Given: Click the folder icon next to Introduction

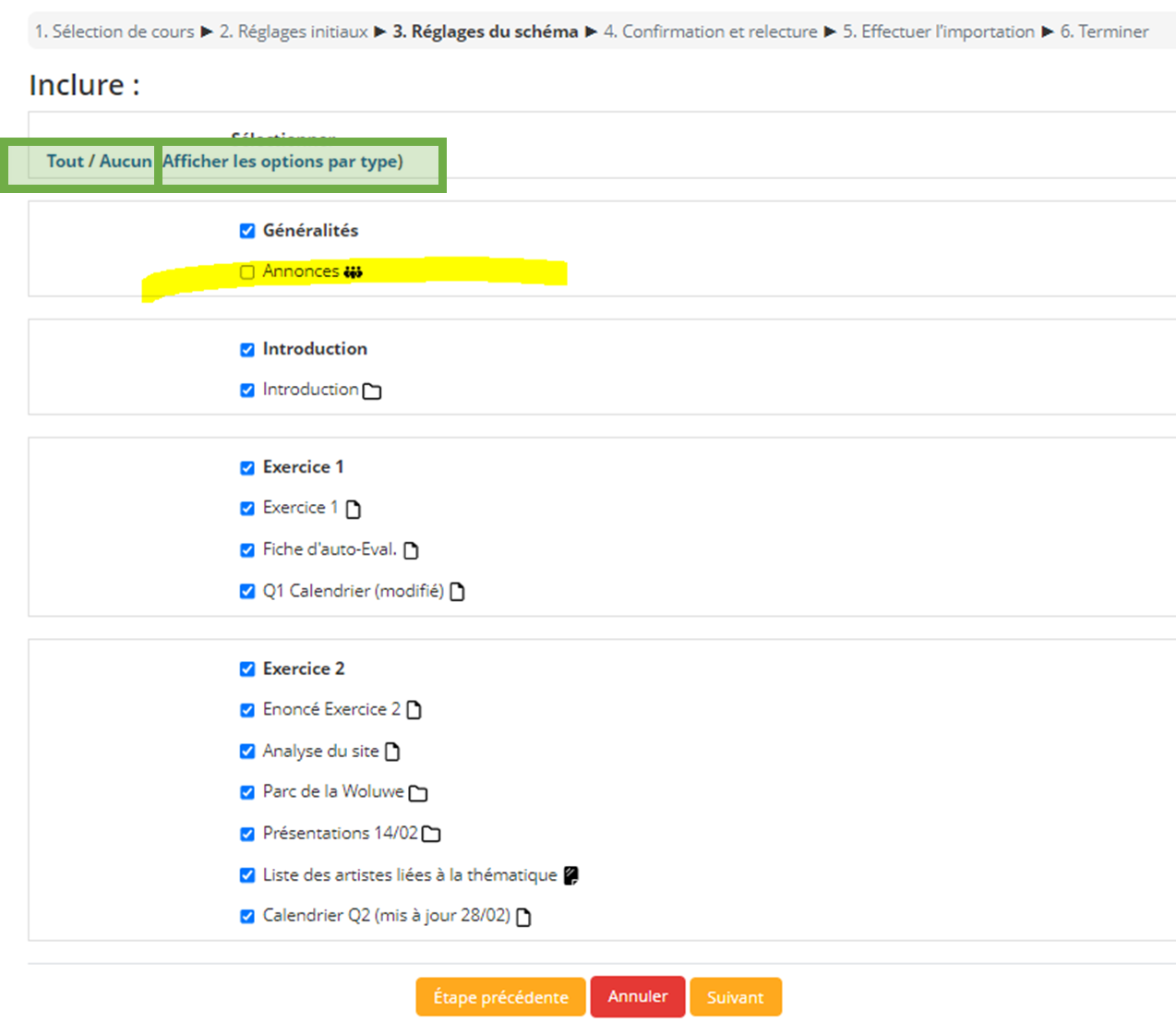Looking at the screenshot, I should tap(372, 391).
